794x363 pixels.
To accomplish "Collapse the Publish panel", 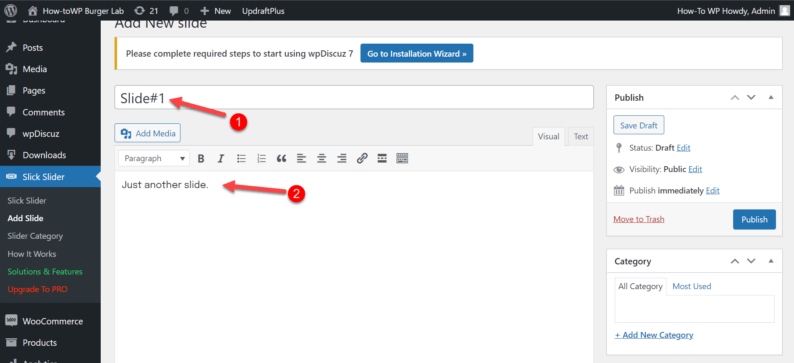I will click(x=771, y=97).
